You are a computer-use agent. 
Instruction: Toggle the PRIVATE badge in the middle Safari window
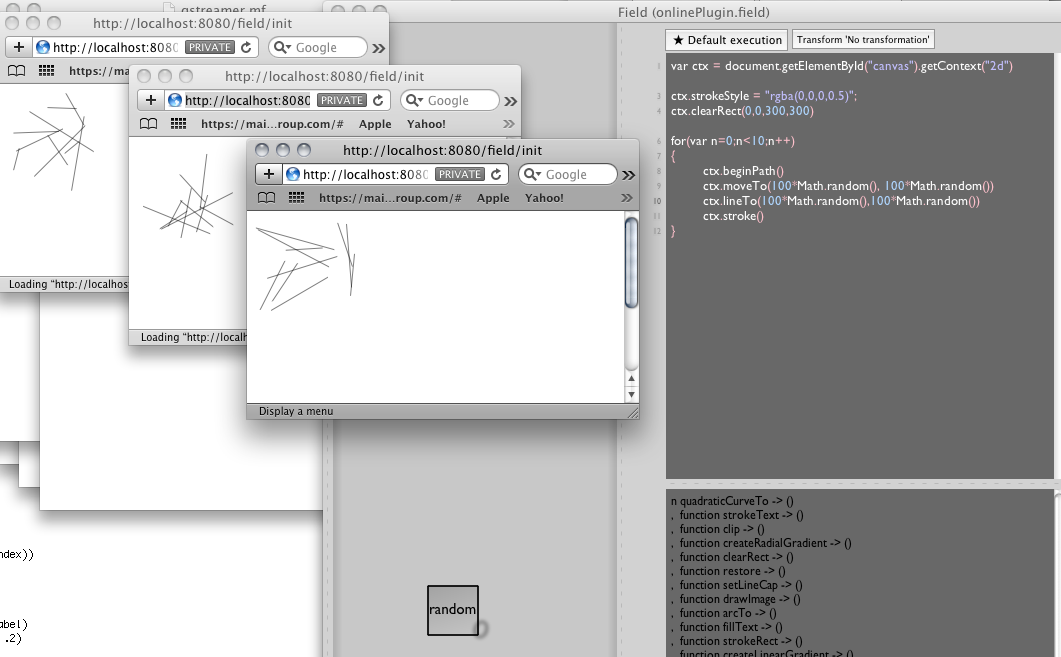tap(342, 100)
